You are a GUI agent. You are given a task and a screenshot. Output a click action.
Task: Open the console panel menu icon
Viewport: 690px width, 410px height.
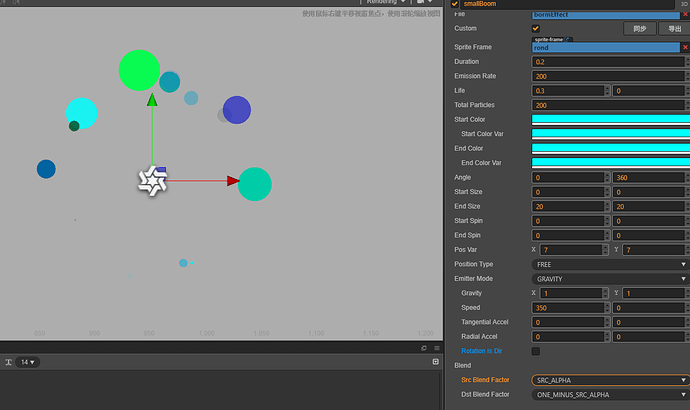(437, 348)
